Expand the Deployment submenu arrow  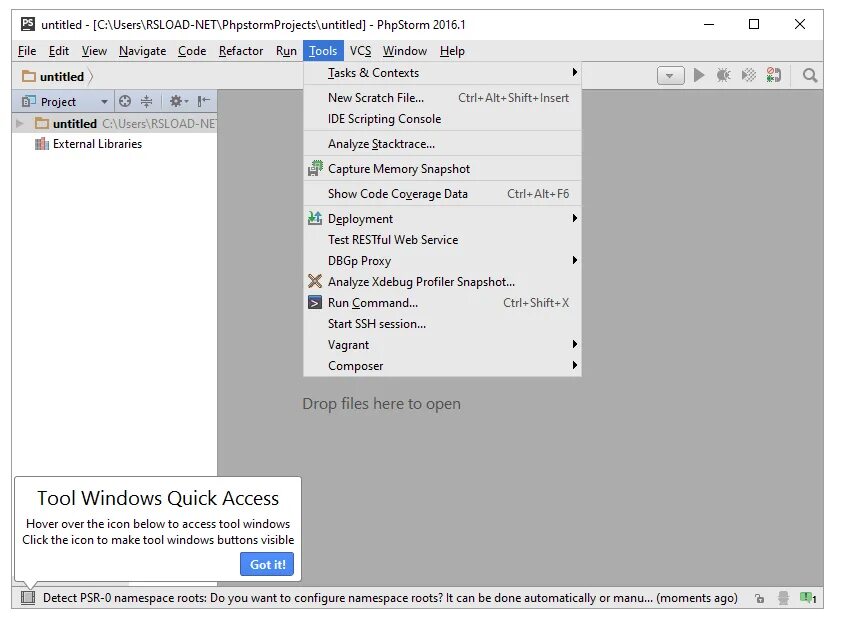point(575,218)
